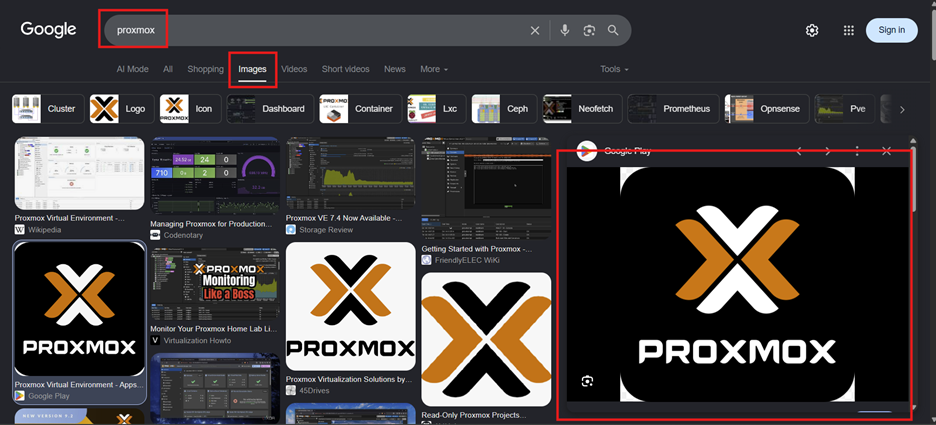Screen dimensions: 936x425
Task: Click the lens icon on preview image
Action: point(587,381)
